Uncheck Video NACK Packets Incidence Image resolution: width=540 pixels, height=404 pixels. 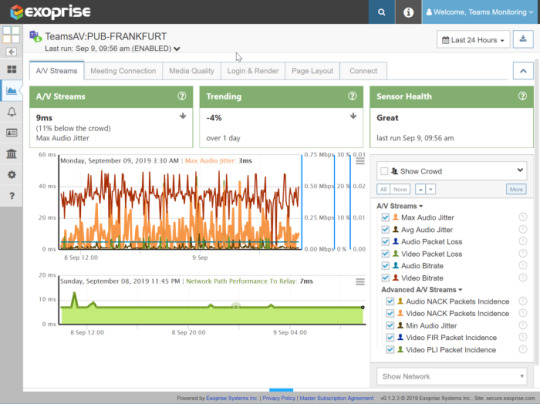(390, 313)
